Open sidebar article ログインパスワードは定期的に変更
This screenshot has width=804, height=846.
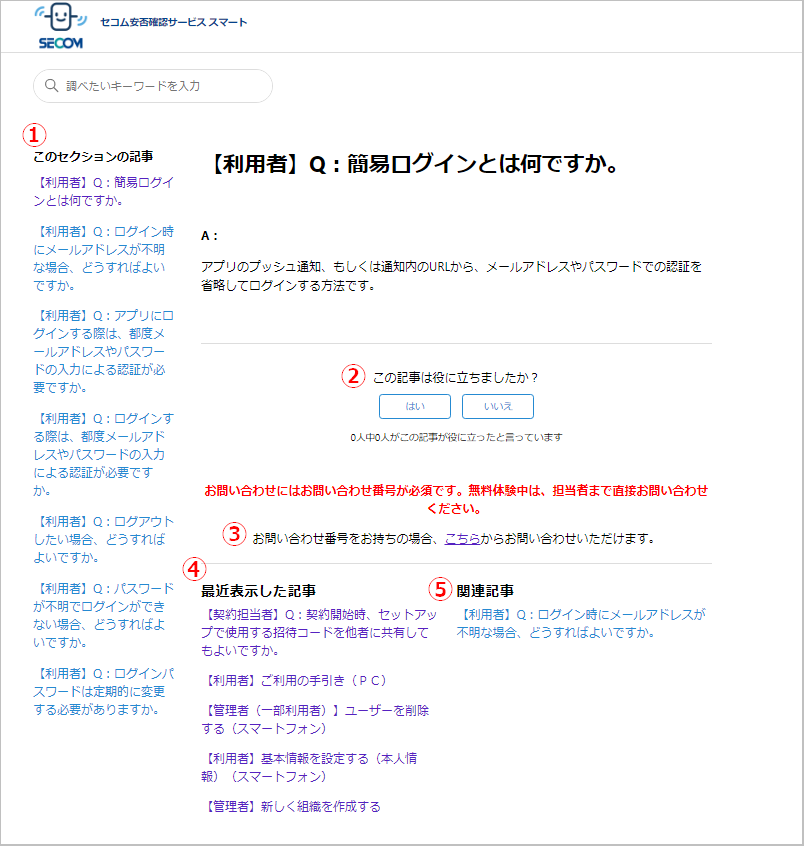(x=104, y=691)
